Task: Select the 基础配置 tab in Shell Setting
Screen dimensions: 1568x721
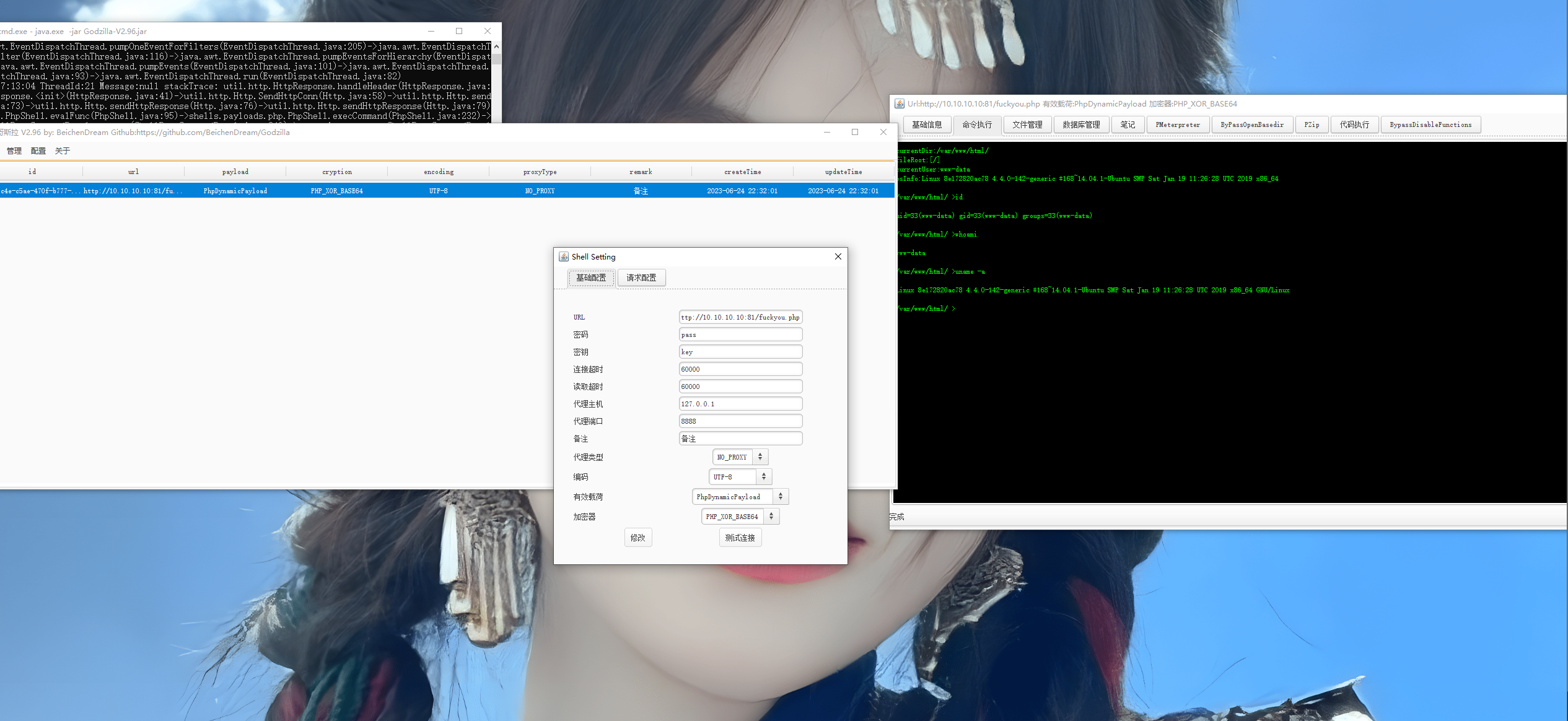Action: [591, 277]
